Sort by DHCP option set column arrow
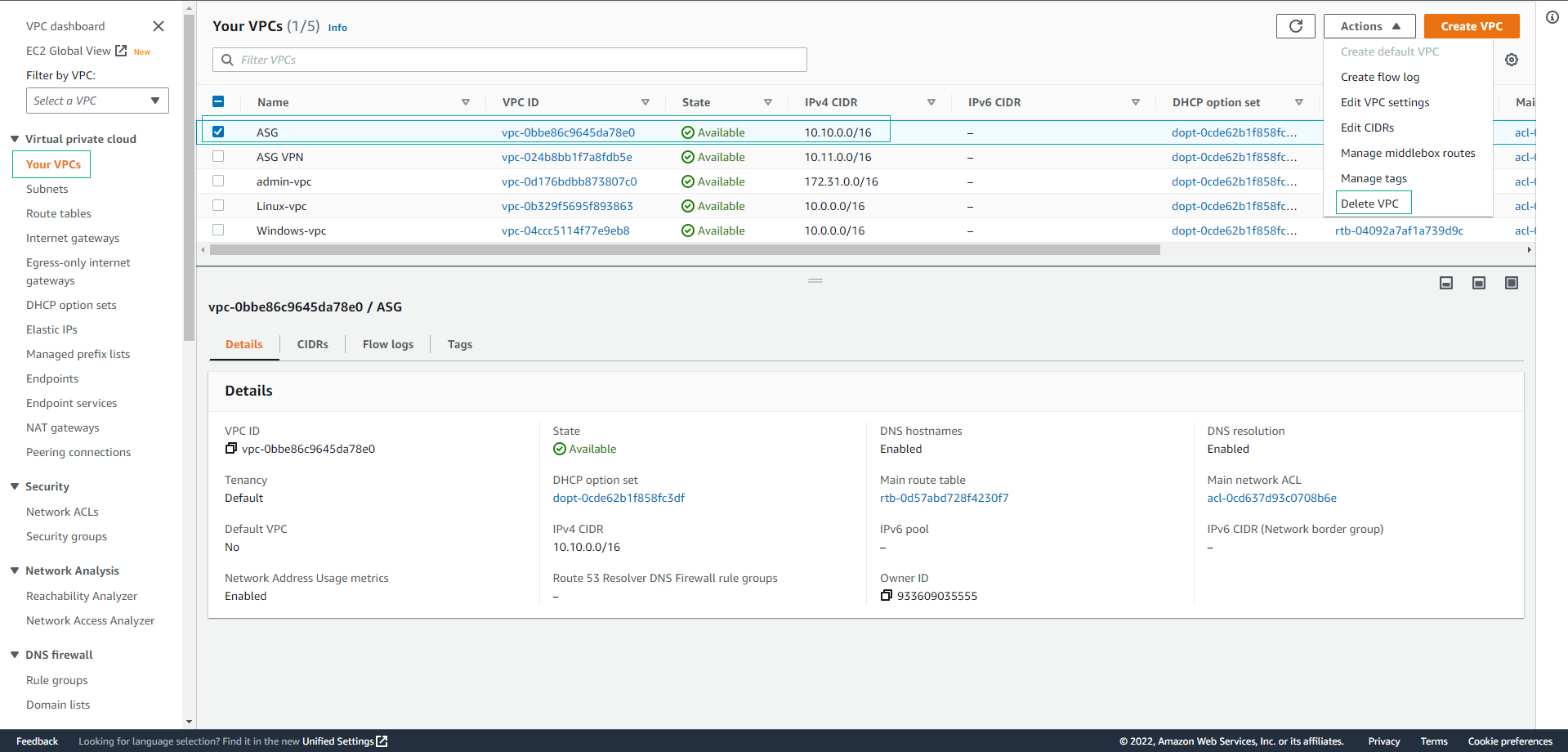This screenshot has width=1568, height=752. (x=1299, y=102)
